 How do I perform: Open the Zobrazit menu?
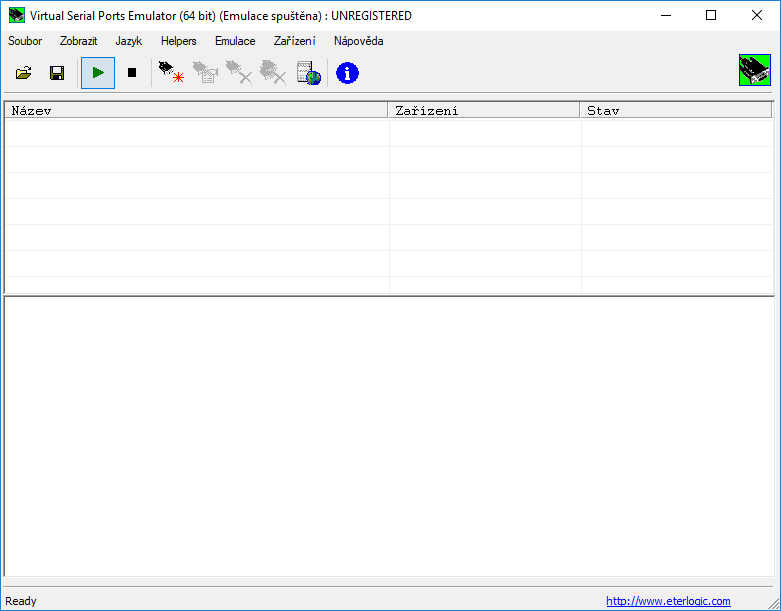[x=79, y=41]
